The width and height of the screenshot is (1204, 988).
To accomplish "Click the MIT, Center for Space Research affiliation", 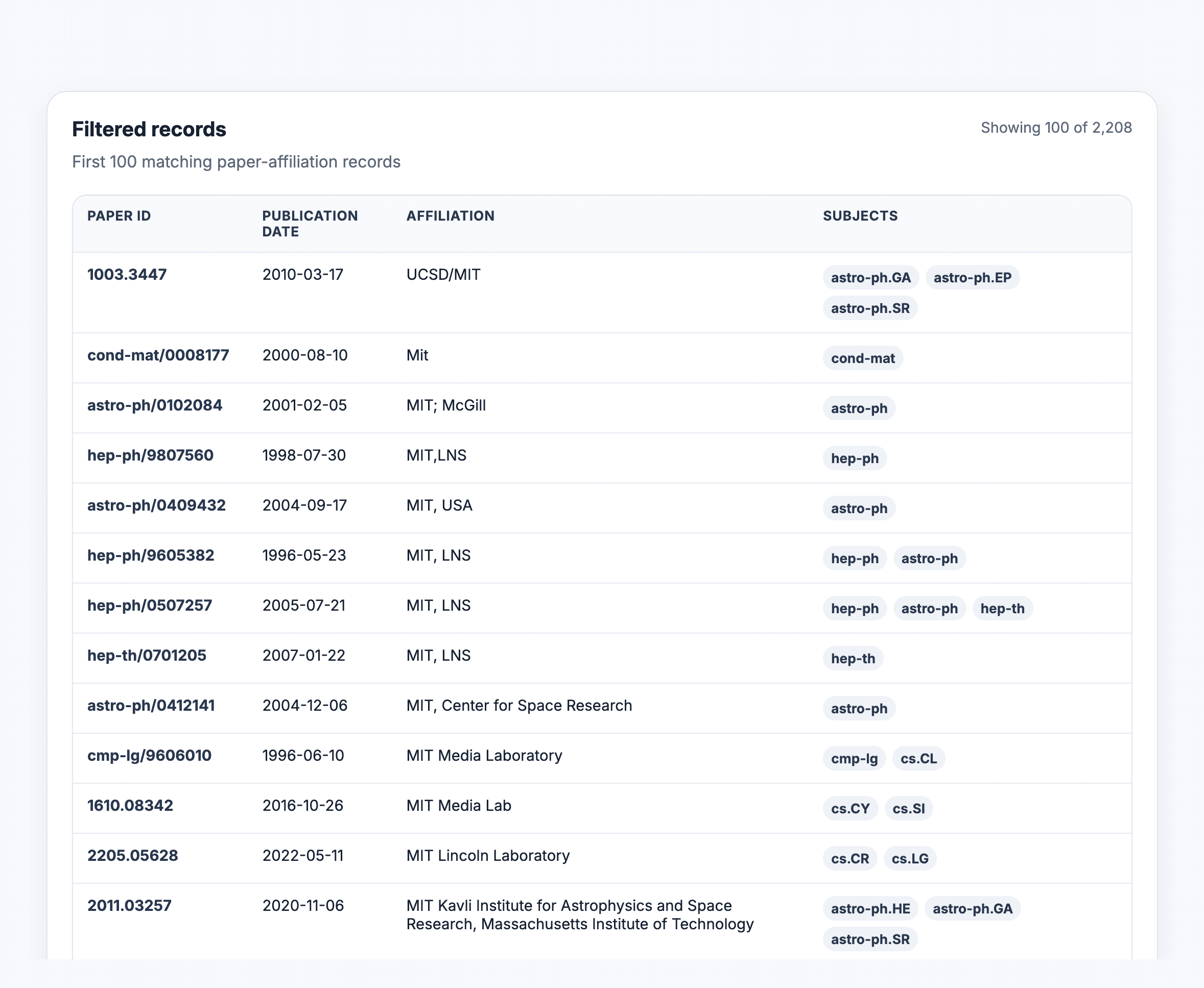I will [x=519, y=706].
